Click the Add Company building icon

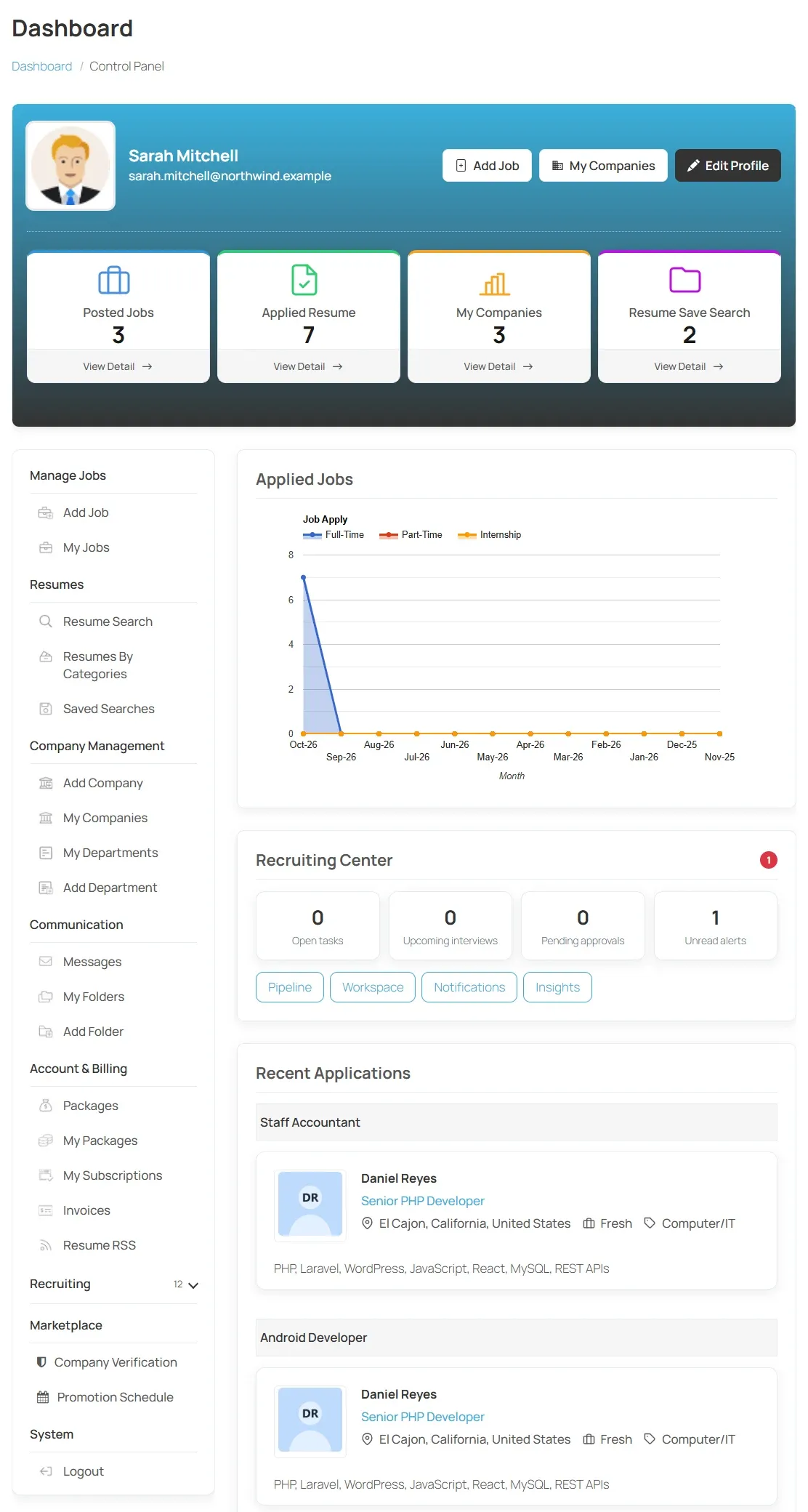tap(46, 783)
